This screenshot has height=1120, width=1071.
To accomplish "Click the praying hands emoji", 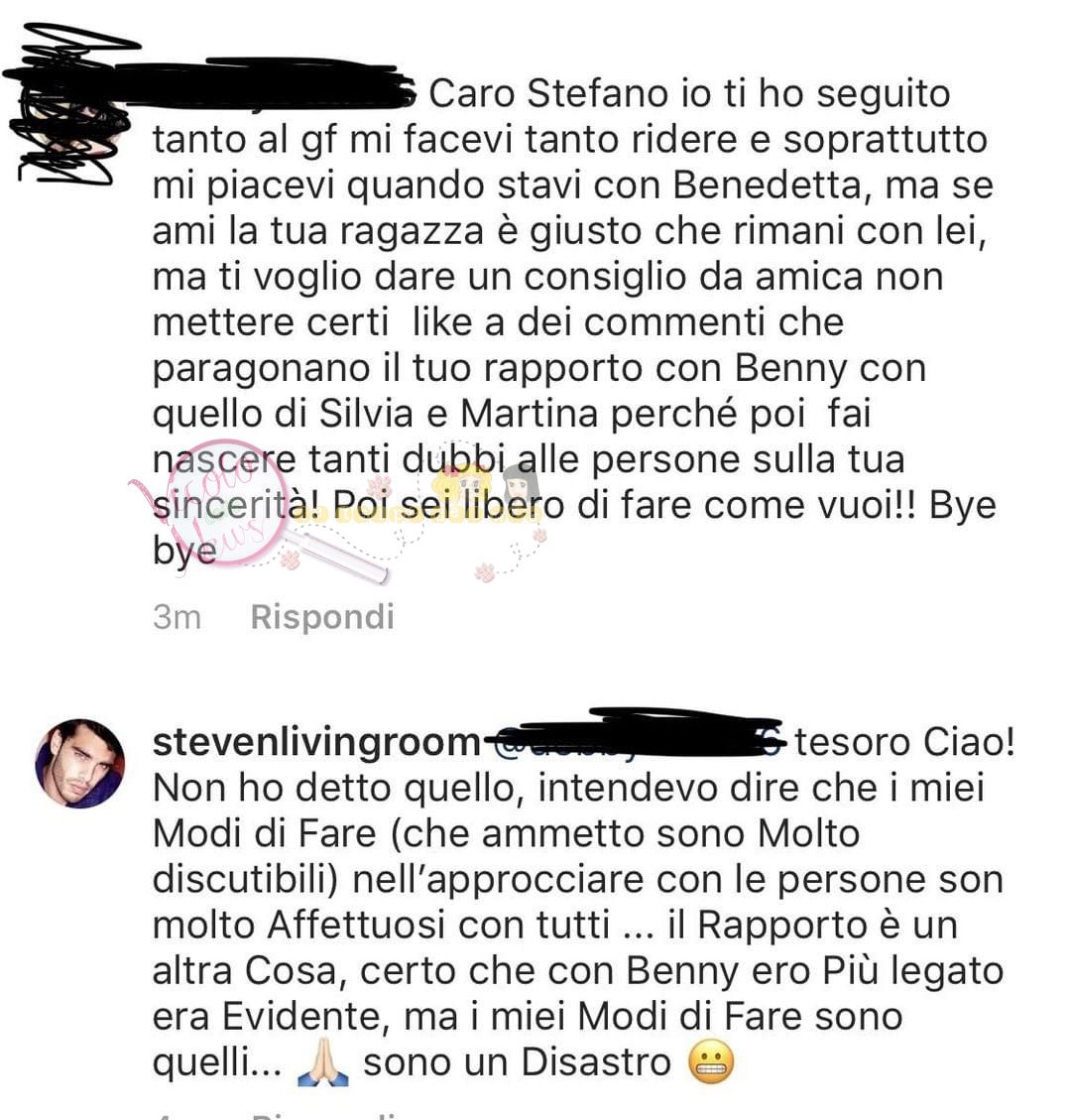I will [x=323, y=1062].
